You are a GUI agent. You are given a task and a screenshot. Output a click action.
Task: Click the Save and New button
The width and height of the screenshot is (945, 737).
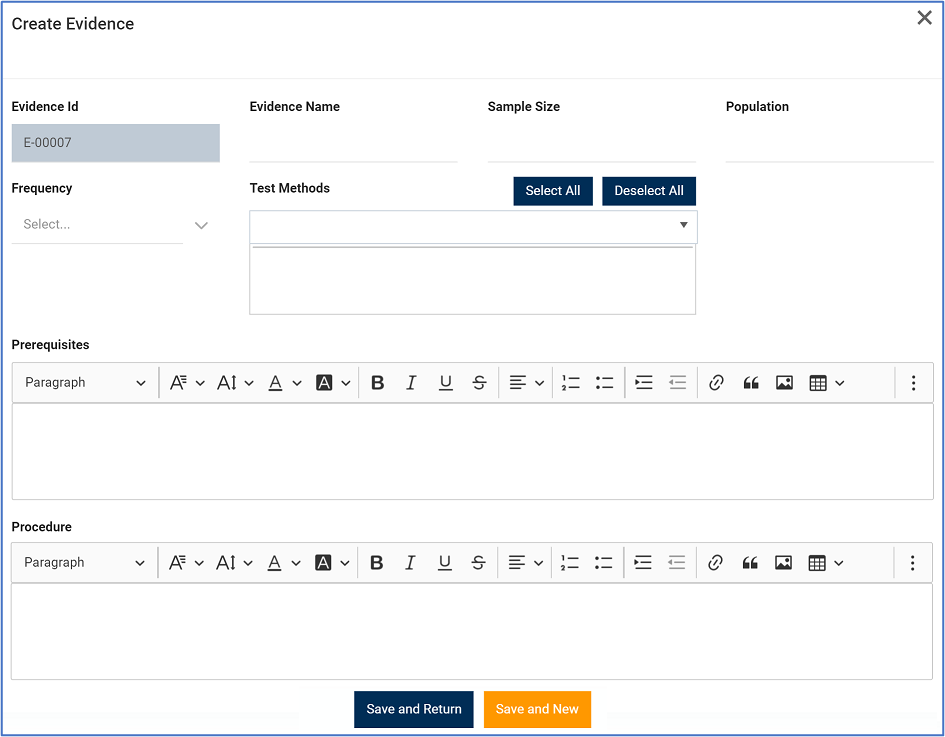point(537,709)
